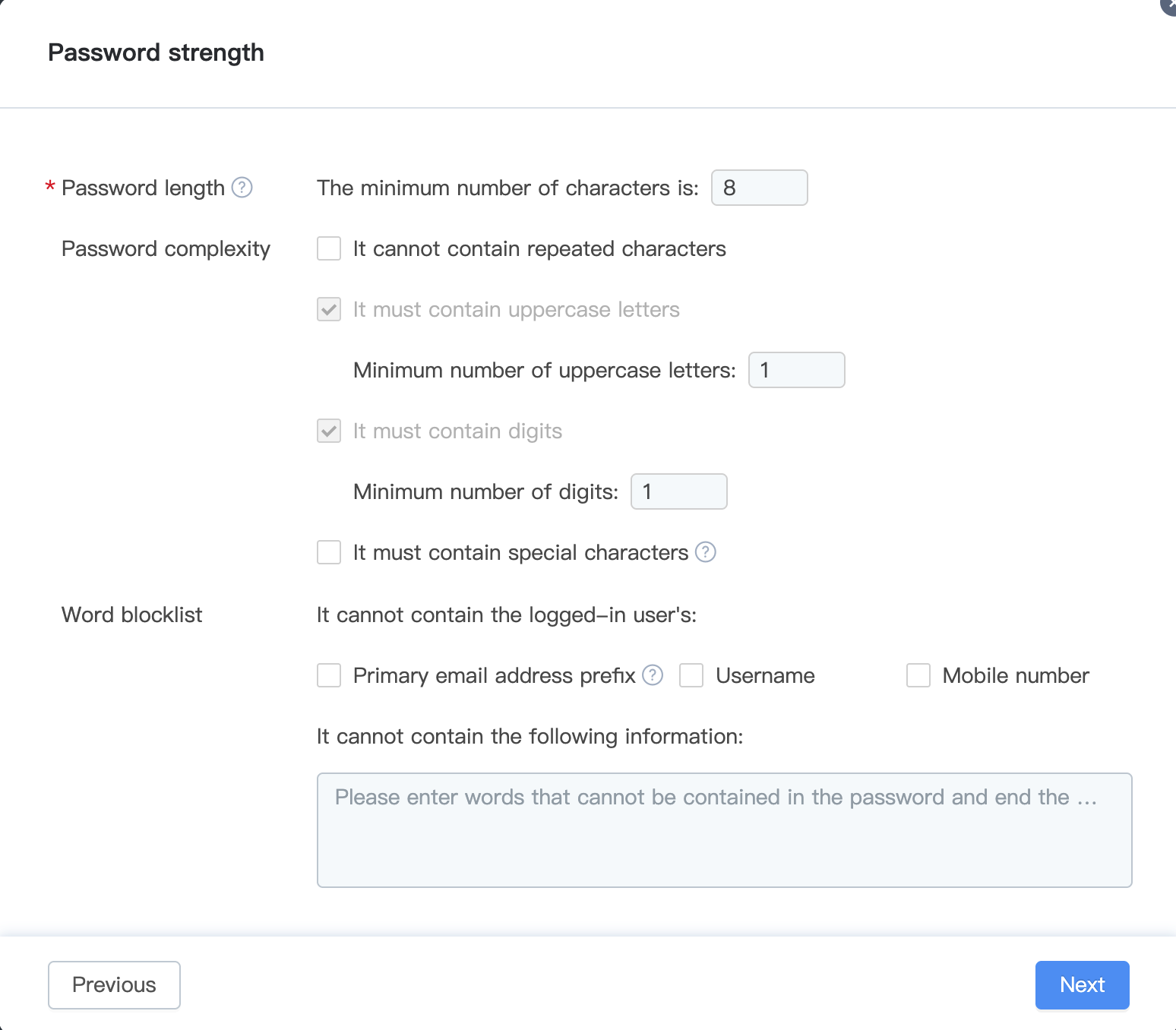Enable the Mobile number blocklist checkbox
1176x1030 pixels.
pyautogui.click(x=918, y=675)
